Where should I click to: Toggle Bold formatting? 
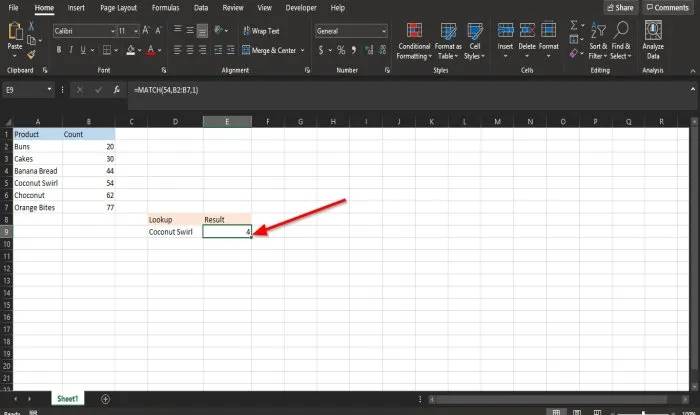click(58, 50)
